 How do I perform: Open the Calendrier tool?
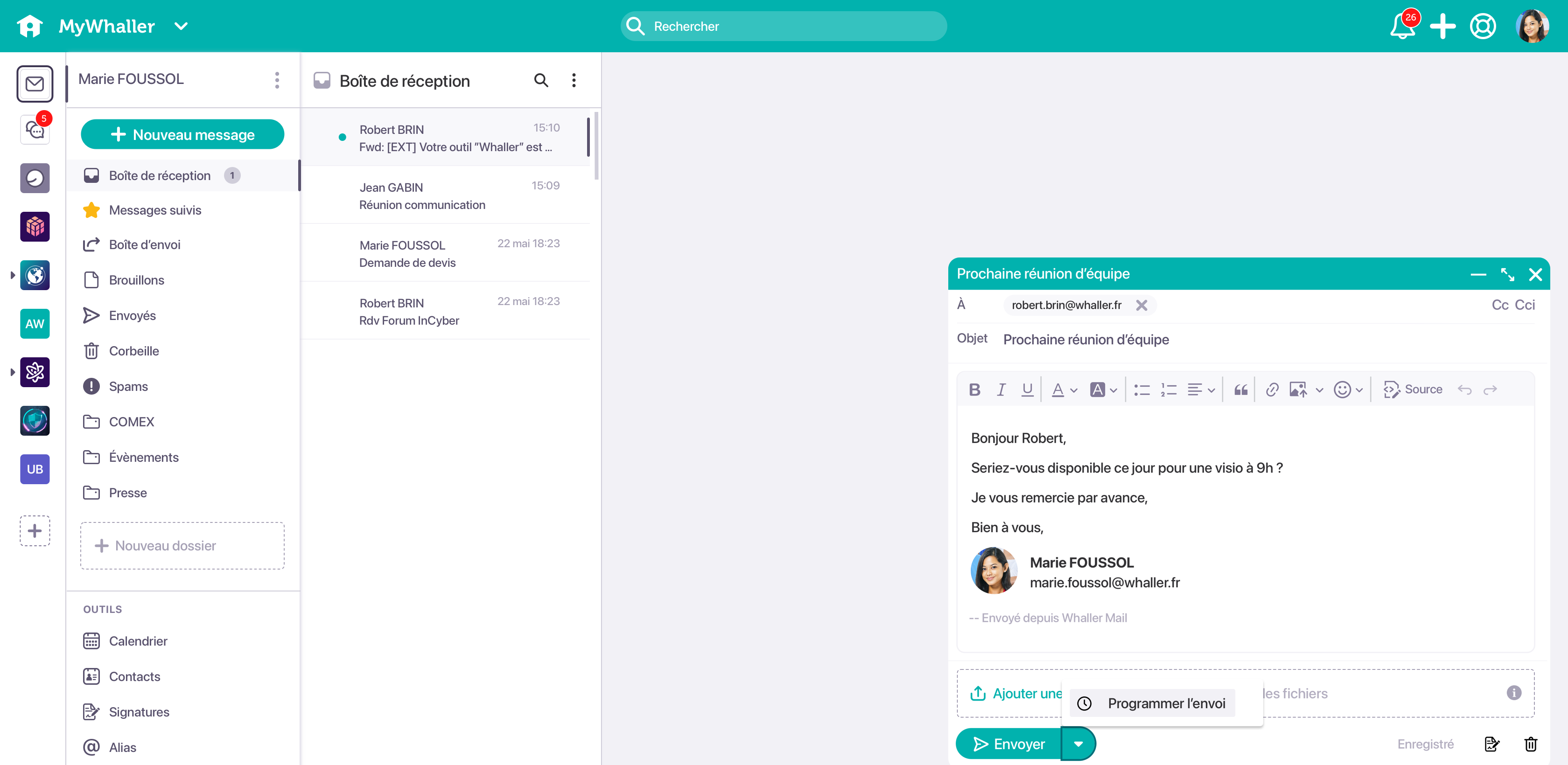(182, 641)
